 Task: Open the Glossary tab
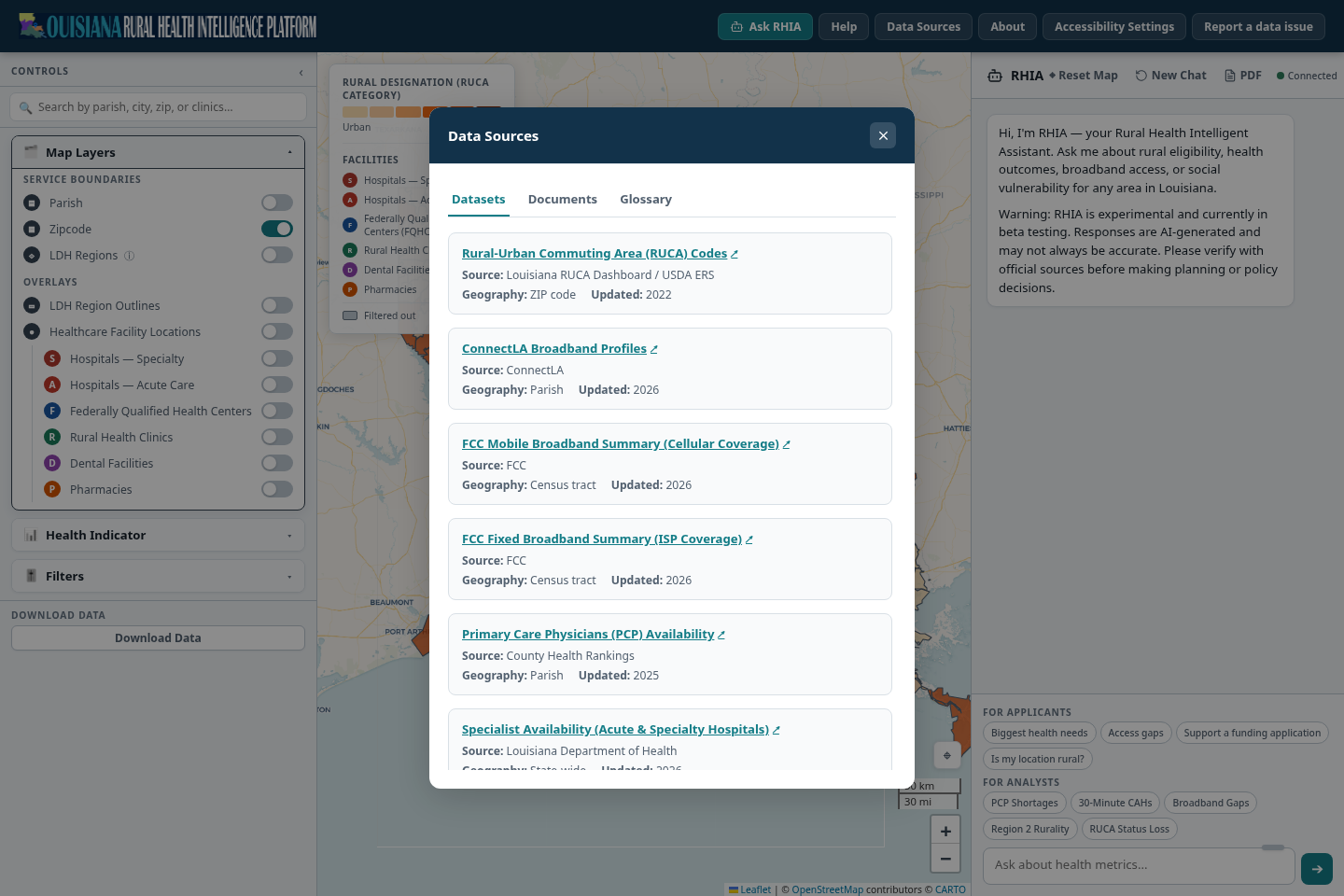(x=646, y=200)
